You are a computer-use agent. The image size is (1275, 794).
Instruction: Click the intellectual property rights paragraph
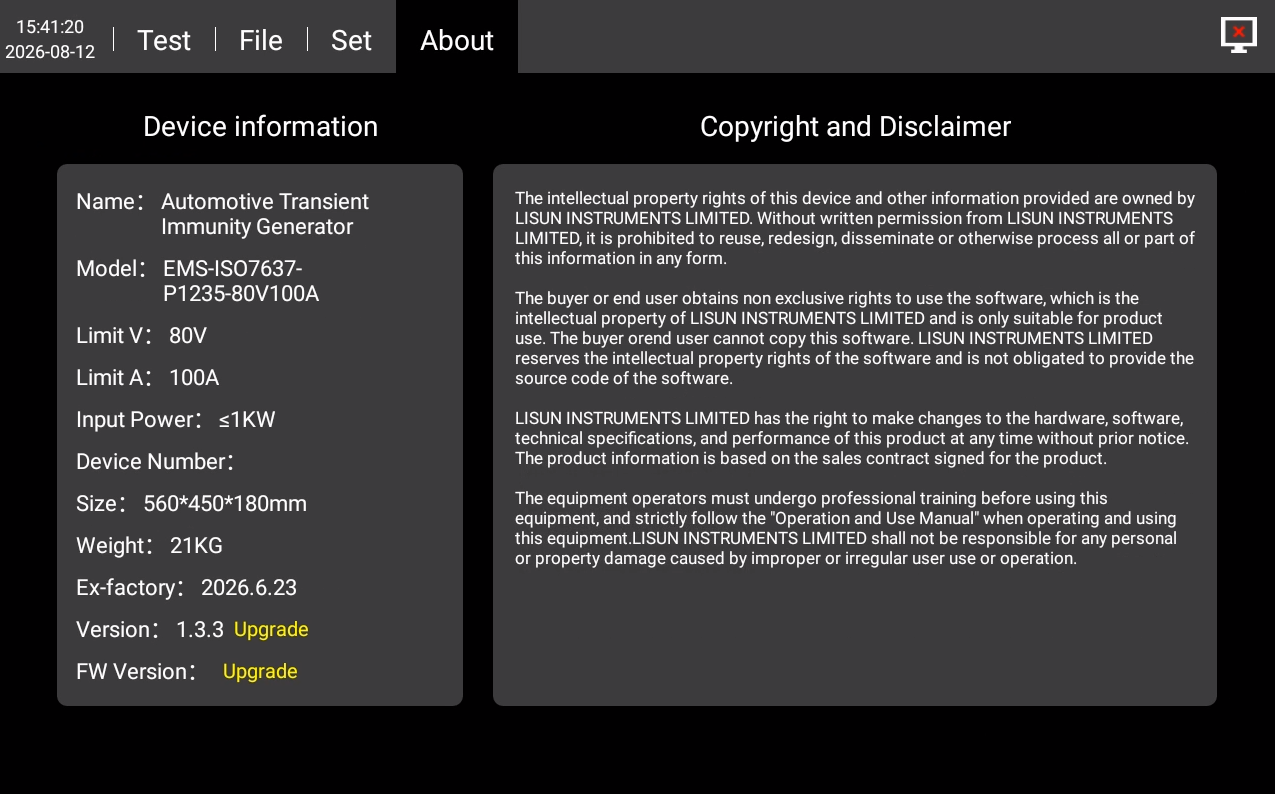coord(855,228)
